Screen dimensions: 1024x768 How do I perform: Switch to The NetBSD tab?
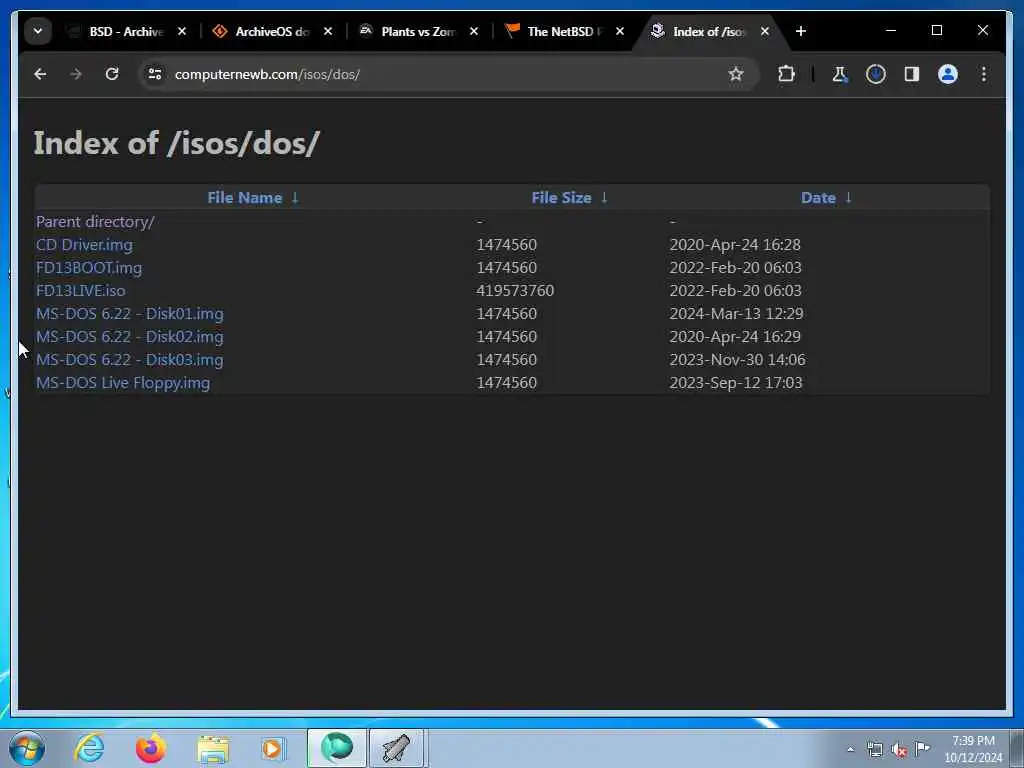pyautogui.click(x=563, y=31)
